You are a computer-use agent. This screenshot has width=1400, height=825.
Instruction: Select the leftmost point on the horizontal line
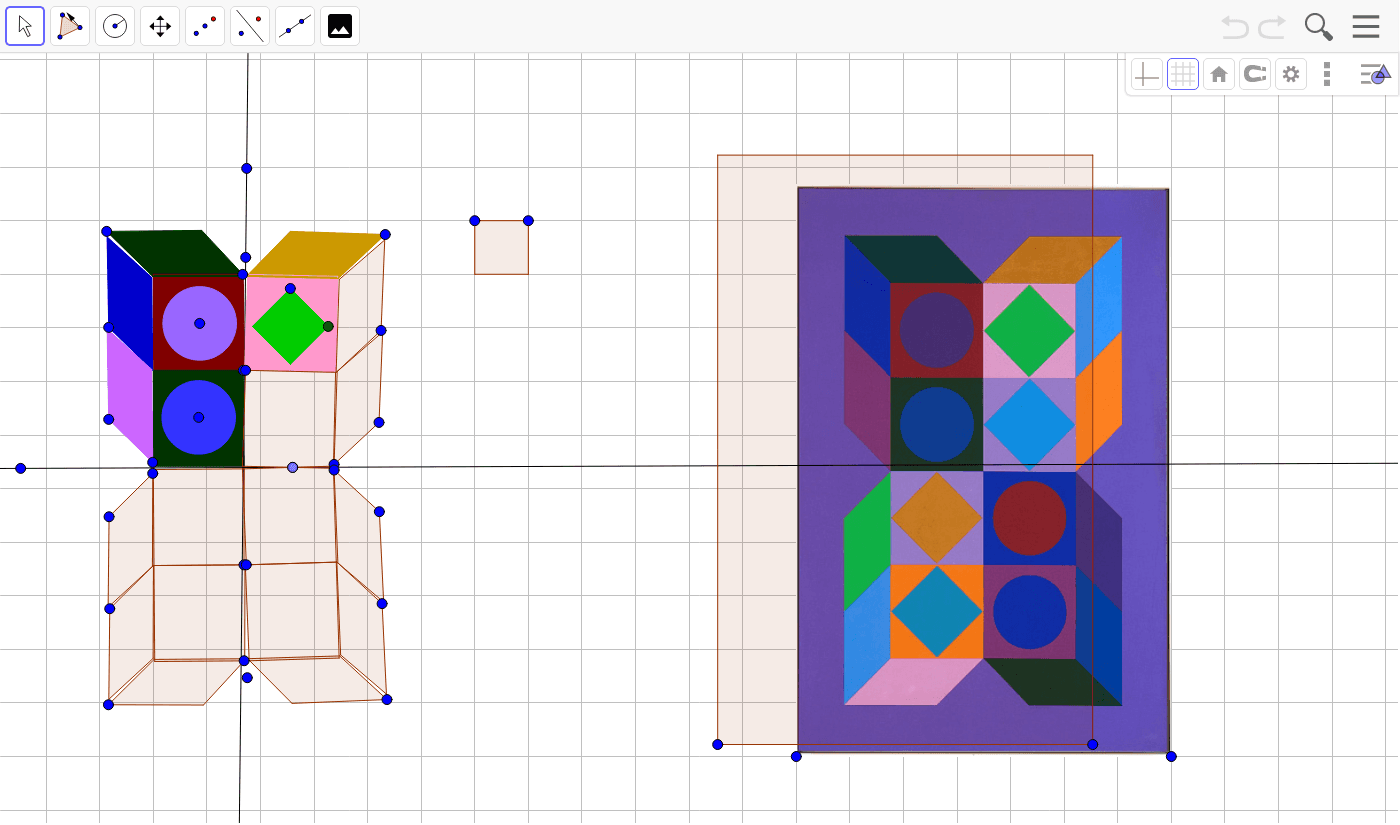[20, 468]
